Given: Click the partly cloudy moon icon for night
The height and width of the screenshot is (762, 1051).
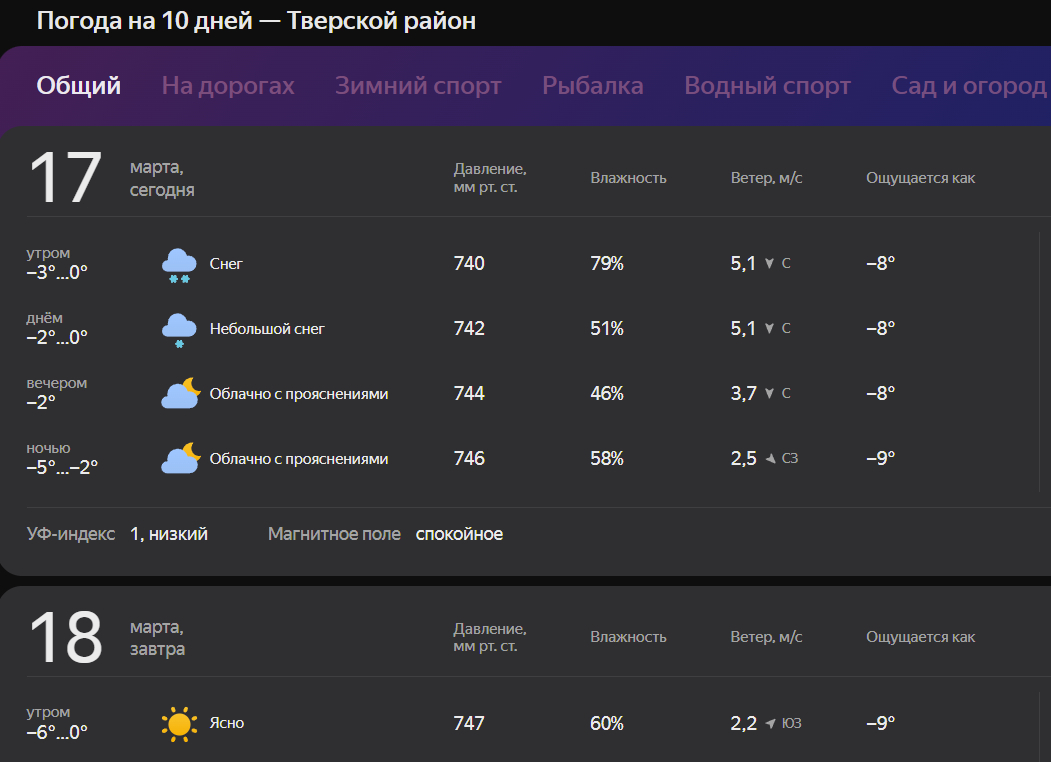Looking at the screenshot, I should (x=181, y=459).
